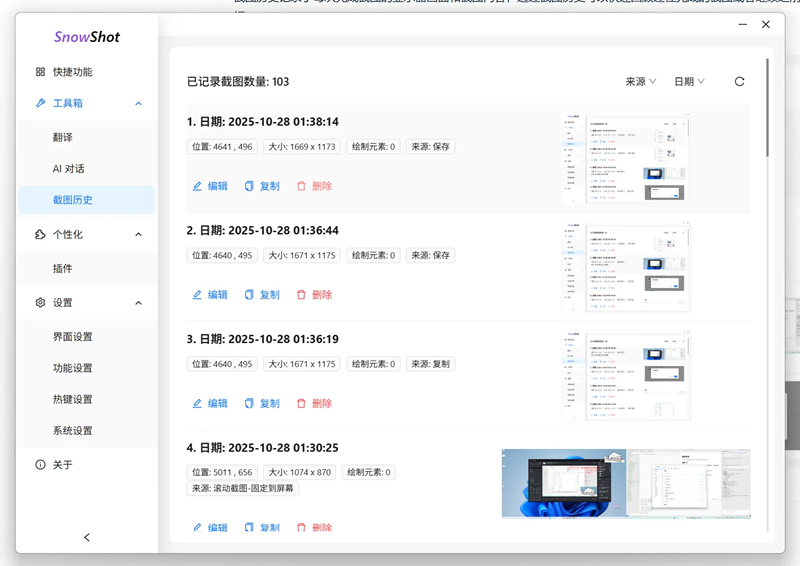Screen dimensions: 800x566
Task: Delete screenshot record 3 from 01:36:19
Action: click(x=314, y=403)
